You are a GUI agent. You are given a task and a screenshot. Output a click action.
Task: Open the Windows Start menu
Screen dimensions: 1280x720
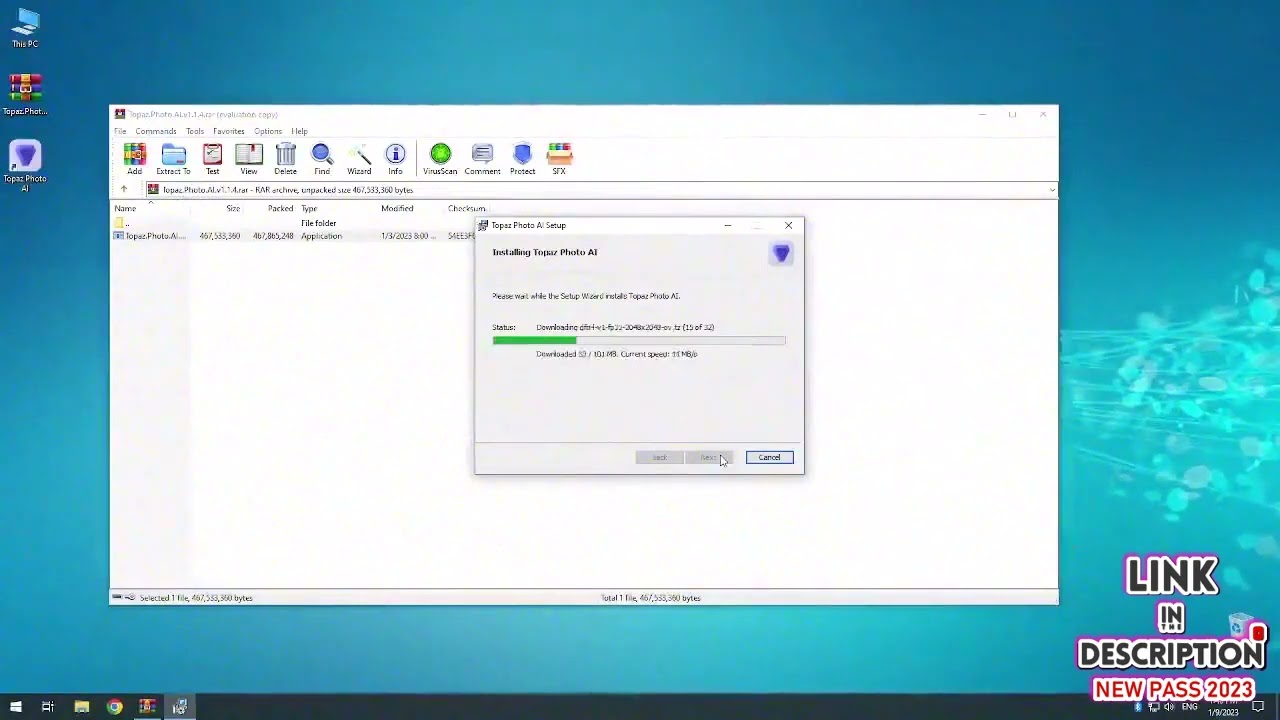[x=15, y=707]
